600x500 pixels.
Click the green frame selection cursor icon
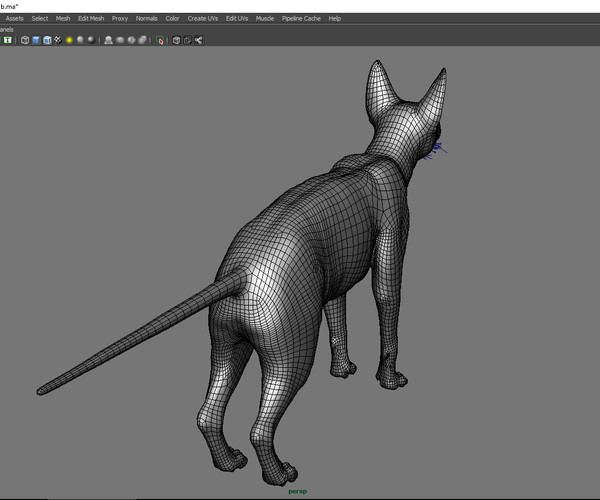point(160,40)
